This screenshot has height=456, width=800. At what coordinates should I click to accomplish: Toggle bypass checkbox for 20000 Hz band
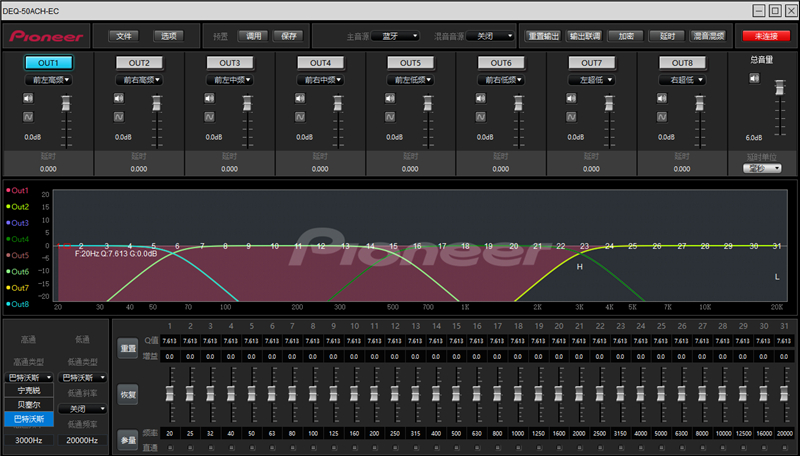point(784,448)
